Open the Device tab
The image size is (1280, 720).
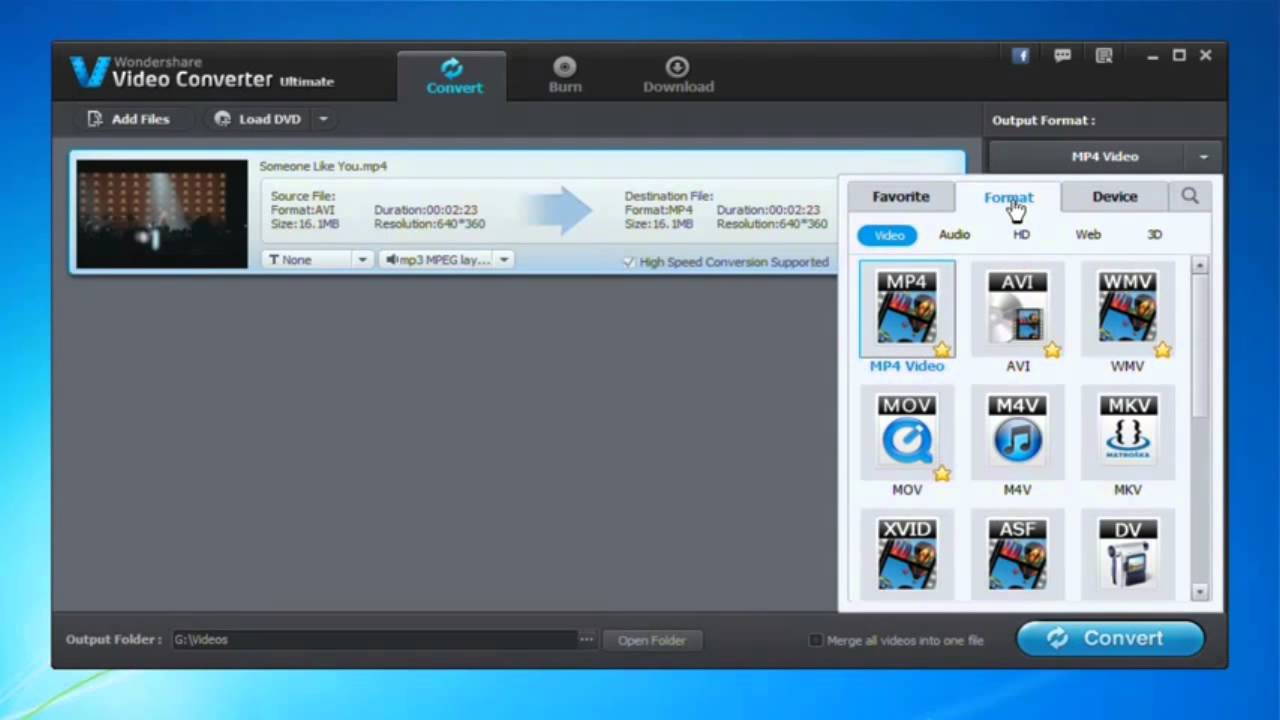click(x=1115, y=197)
